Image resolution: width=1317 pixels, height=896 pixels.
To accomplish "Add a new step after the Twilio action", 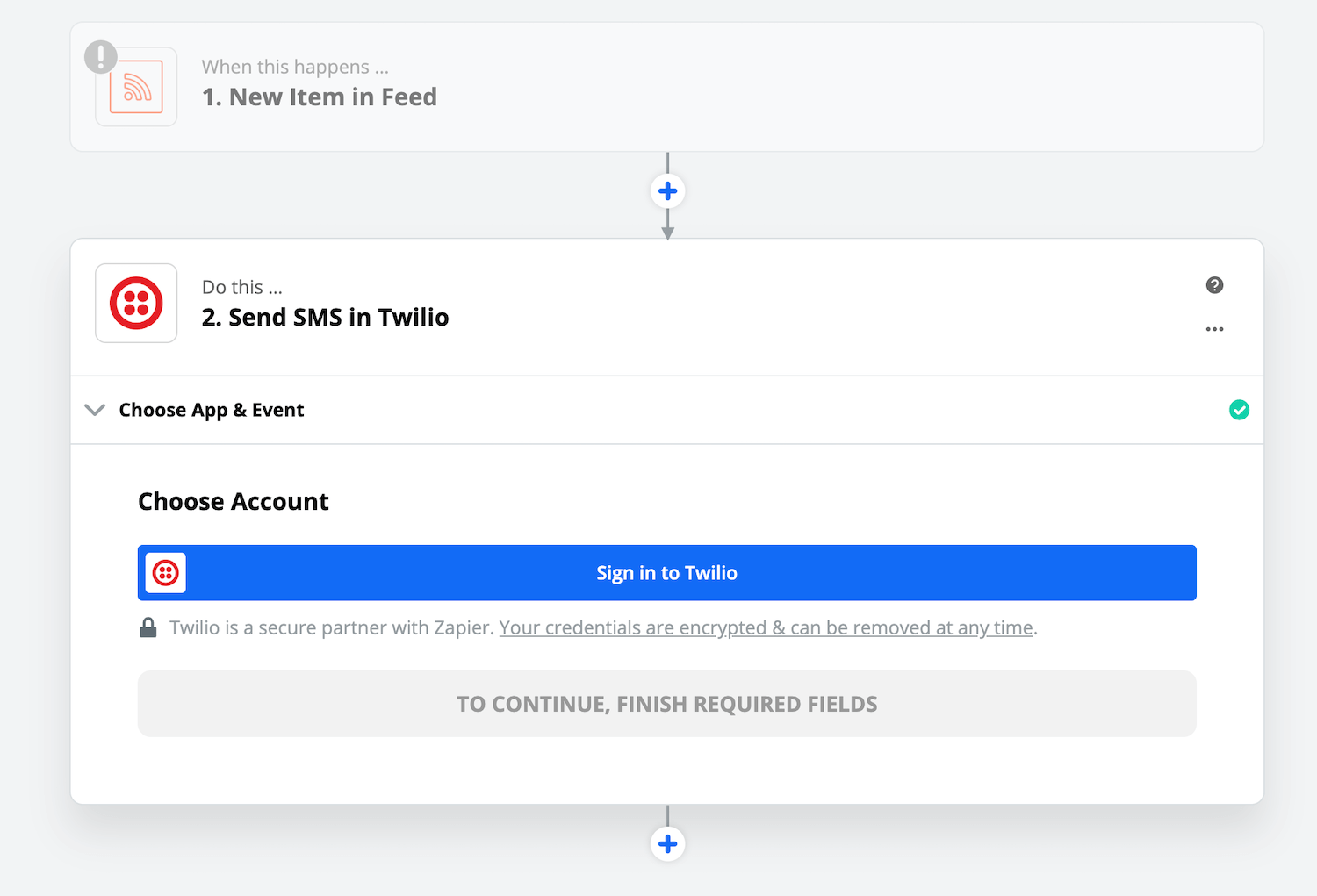I will point(667,843).
